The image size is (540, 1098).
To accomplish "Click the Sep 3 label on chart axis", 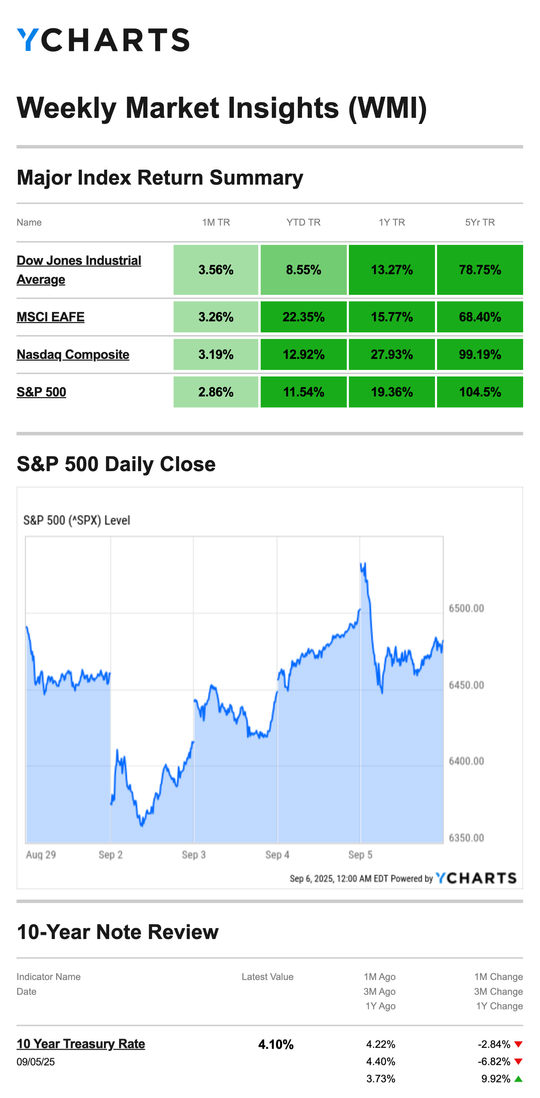I will click(x=193, y=855).
